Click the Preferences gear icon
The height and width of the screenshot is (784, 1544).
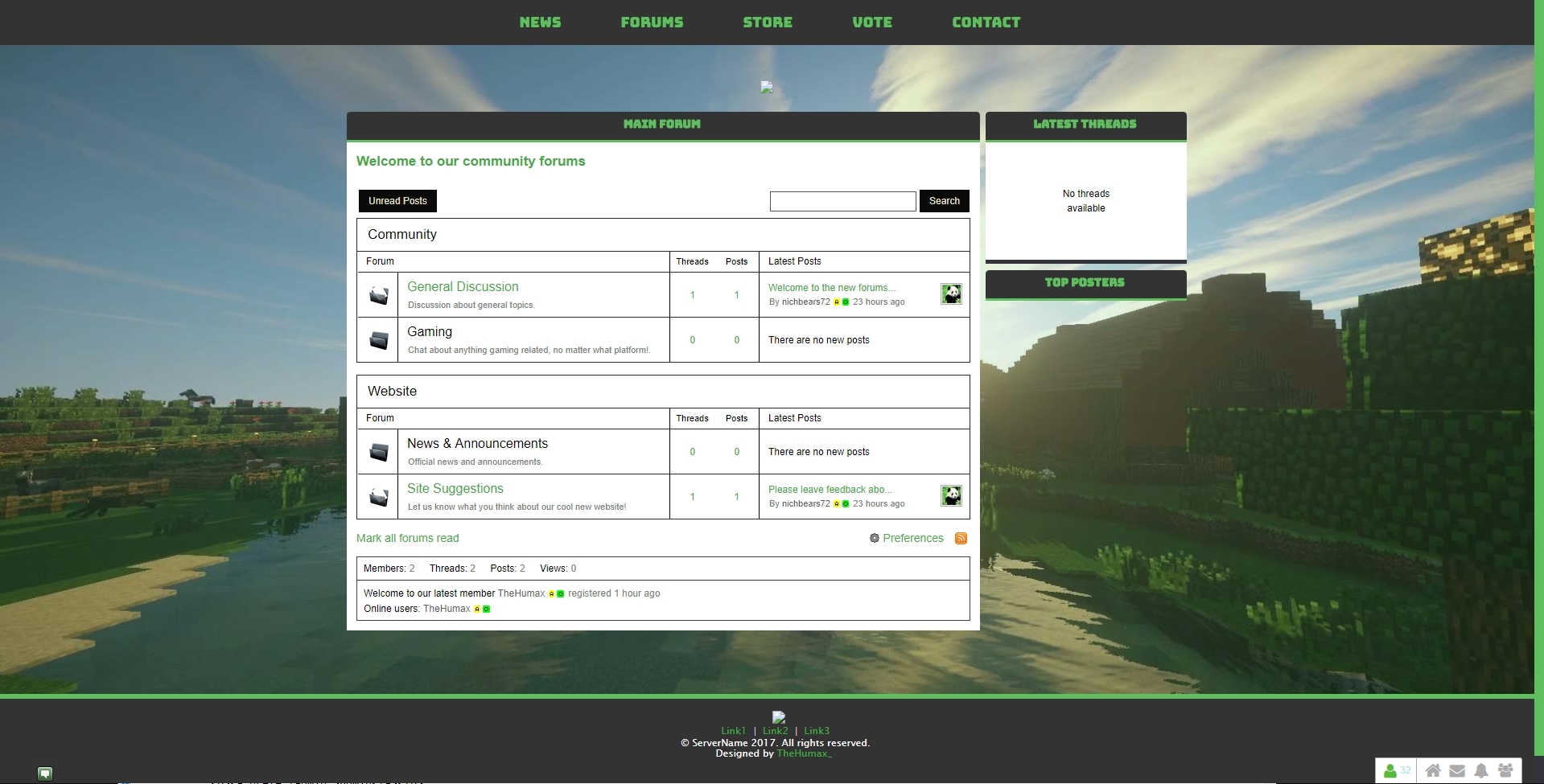pos(875,538)
